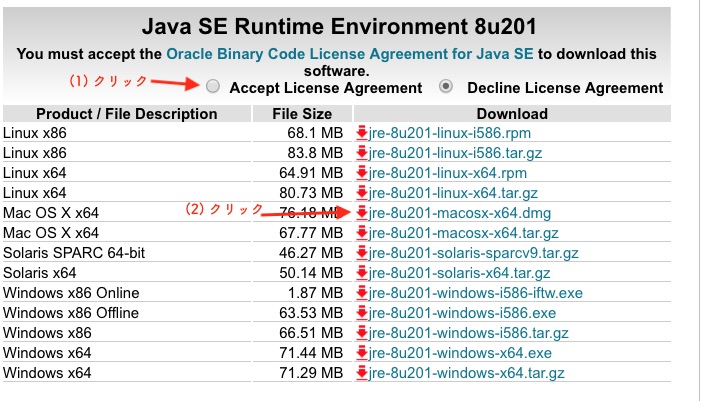The height and width of the screenshot is (401, 722).
Task: Select the Decline License Agreement radio button
Action: click(446, 86)
